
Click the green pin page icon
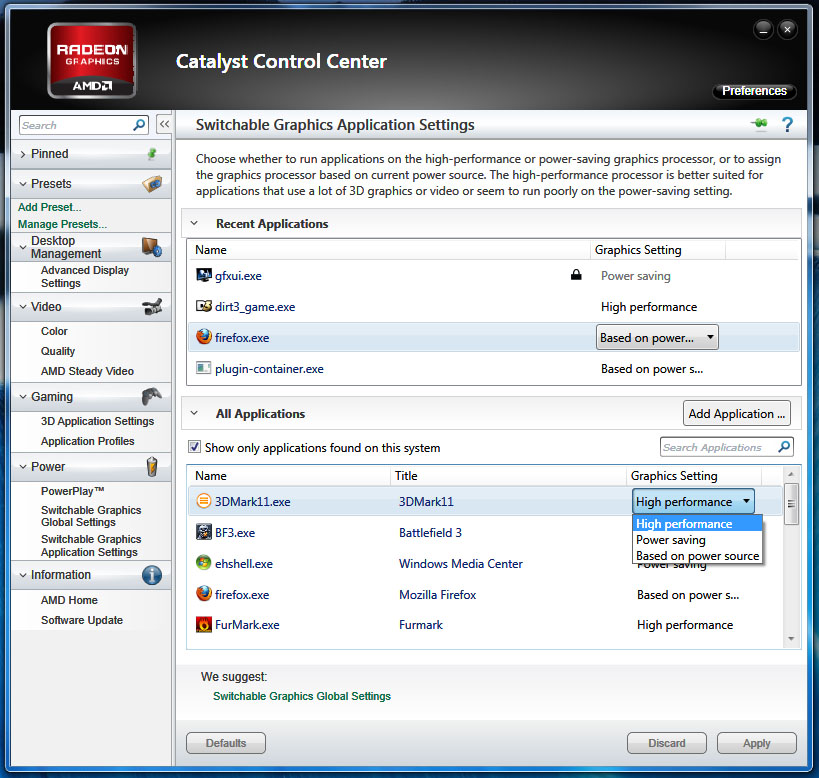[760, 125]
